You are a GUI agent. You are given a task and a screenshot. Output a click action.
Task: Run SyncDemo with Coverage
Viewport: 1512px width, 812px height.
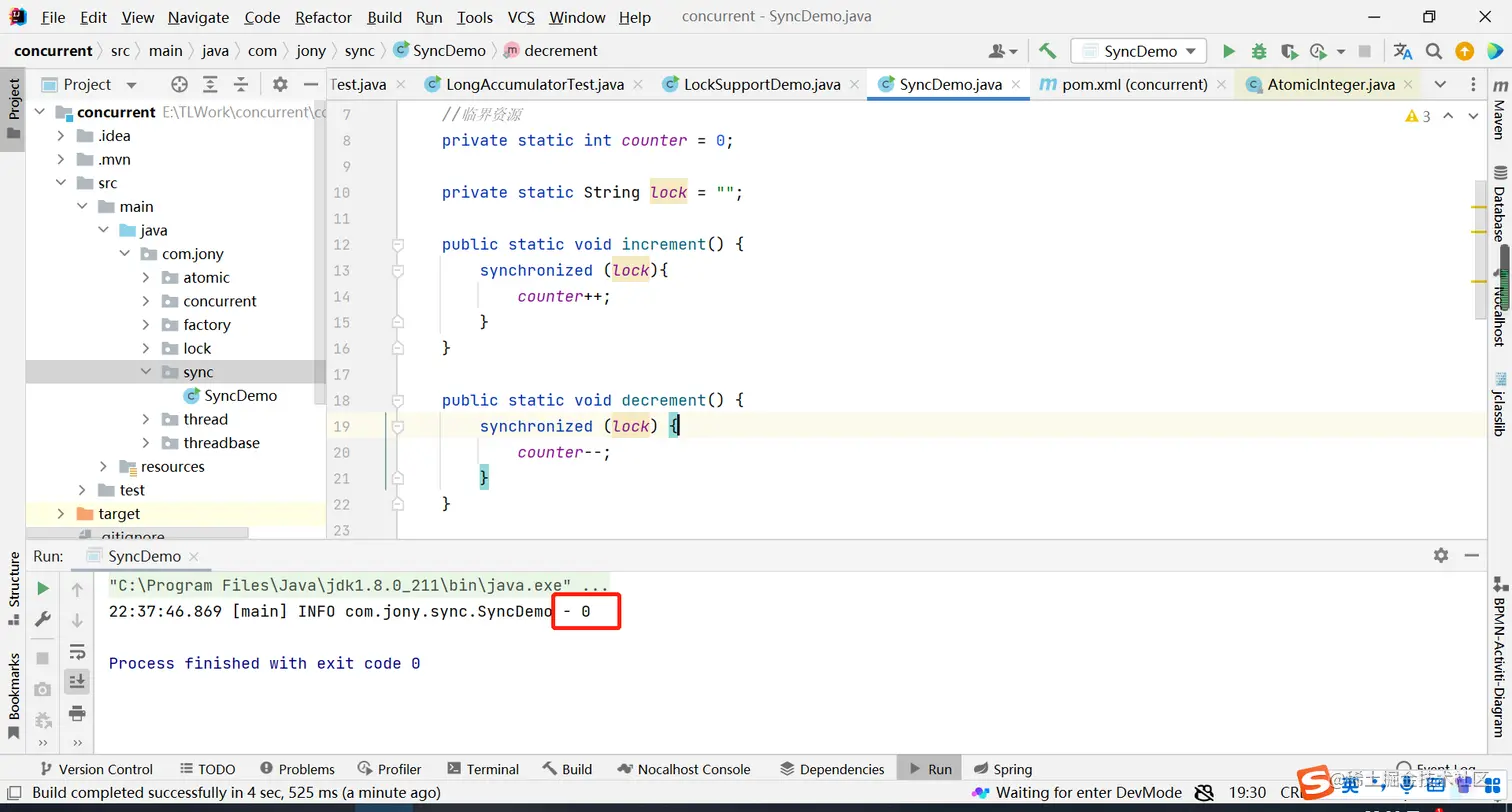(x=1289, y=51)
